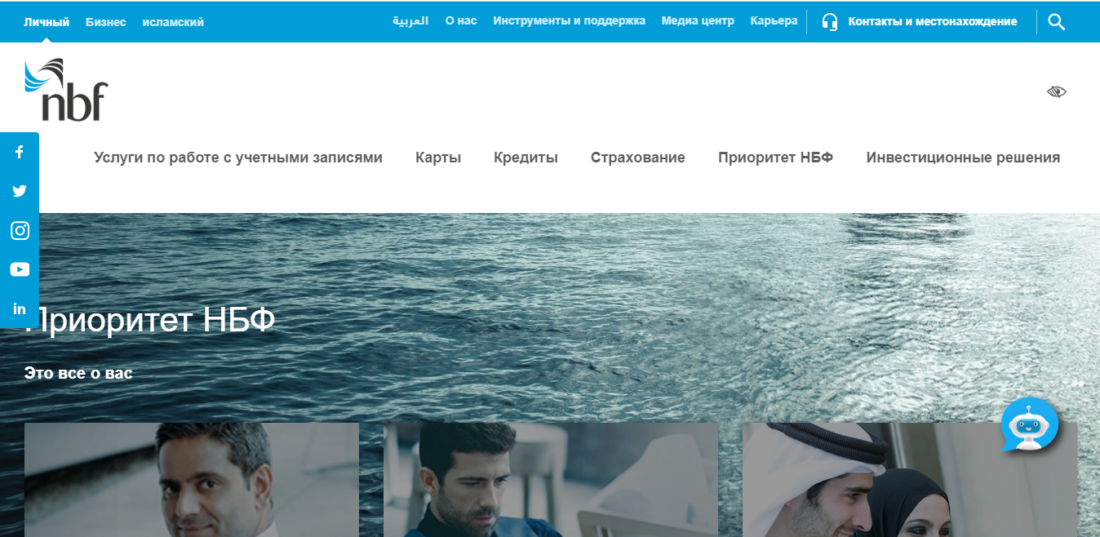Open the Twitter social link icon
This screenshot has height=537, width=1100.
19,191
